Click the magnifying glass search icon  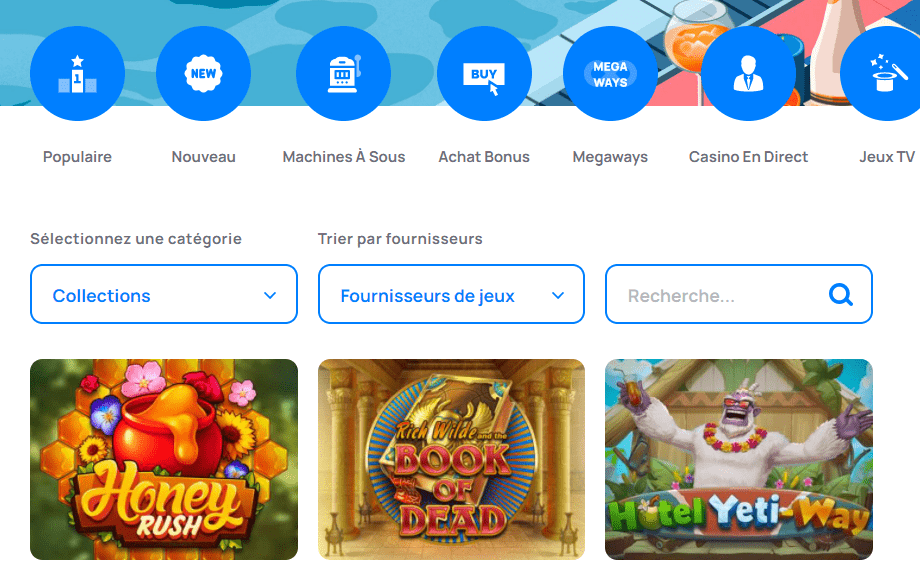840,295
